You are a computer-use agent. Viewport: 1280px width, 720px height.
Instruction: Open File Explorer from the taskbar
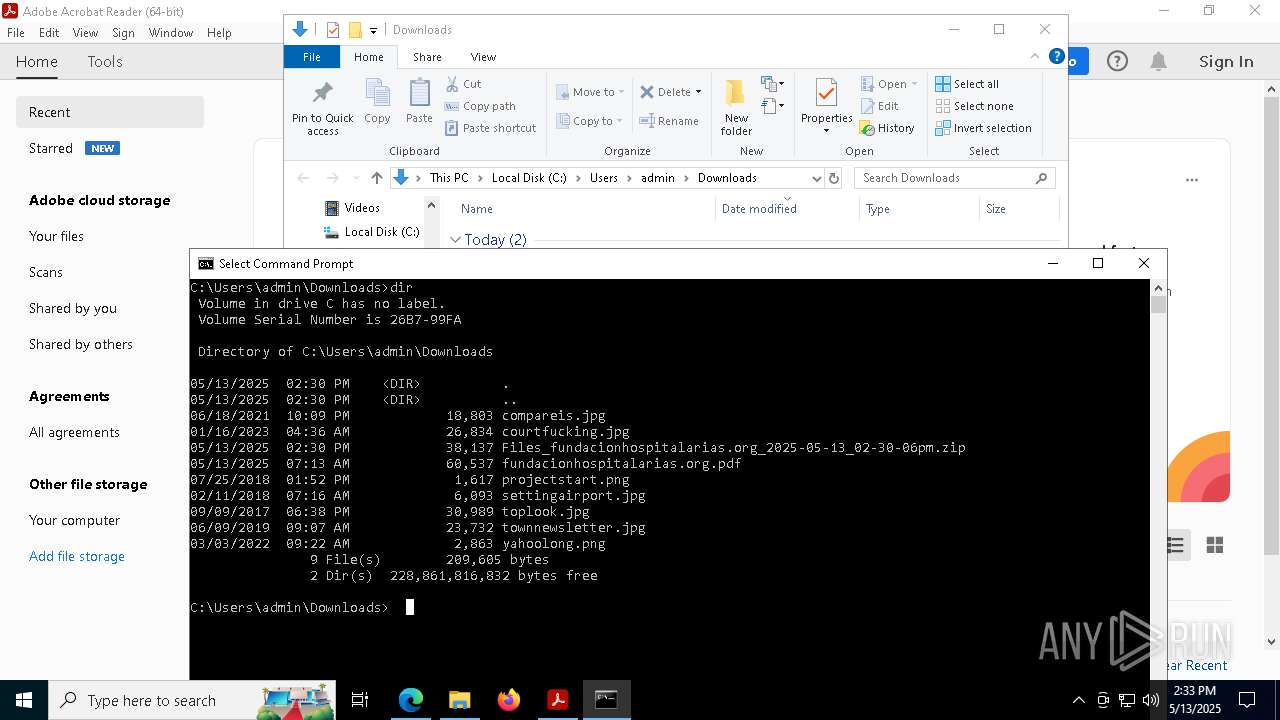pos(460,700)
